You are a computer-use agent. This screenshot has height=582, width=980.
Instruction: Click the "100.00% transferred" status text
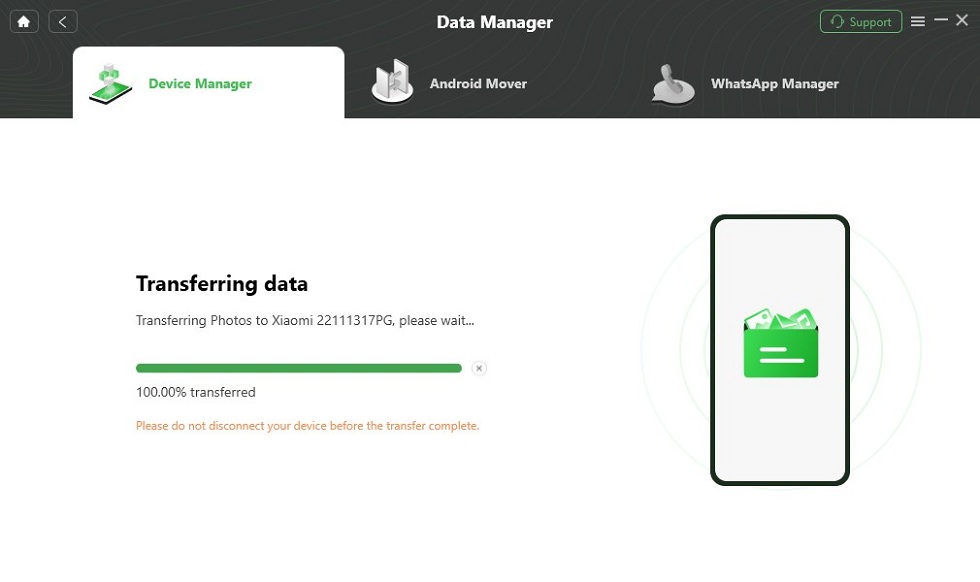point(196,392)
